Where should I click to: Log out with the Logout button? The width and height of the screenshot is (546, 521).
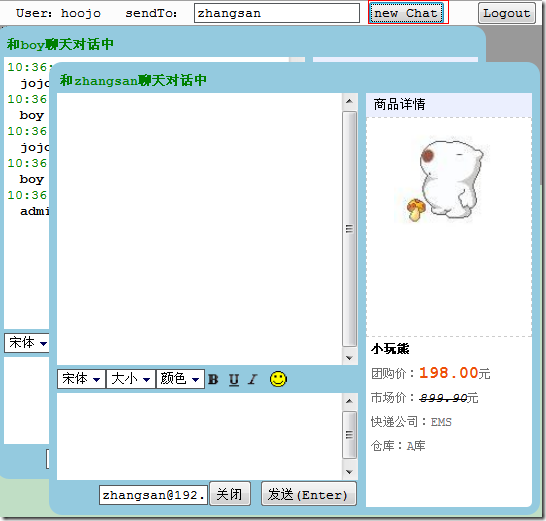click(x=507, y=13)
